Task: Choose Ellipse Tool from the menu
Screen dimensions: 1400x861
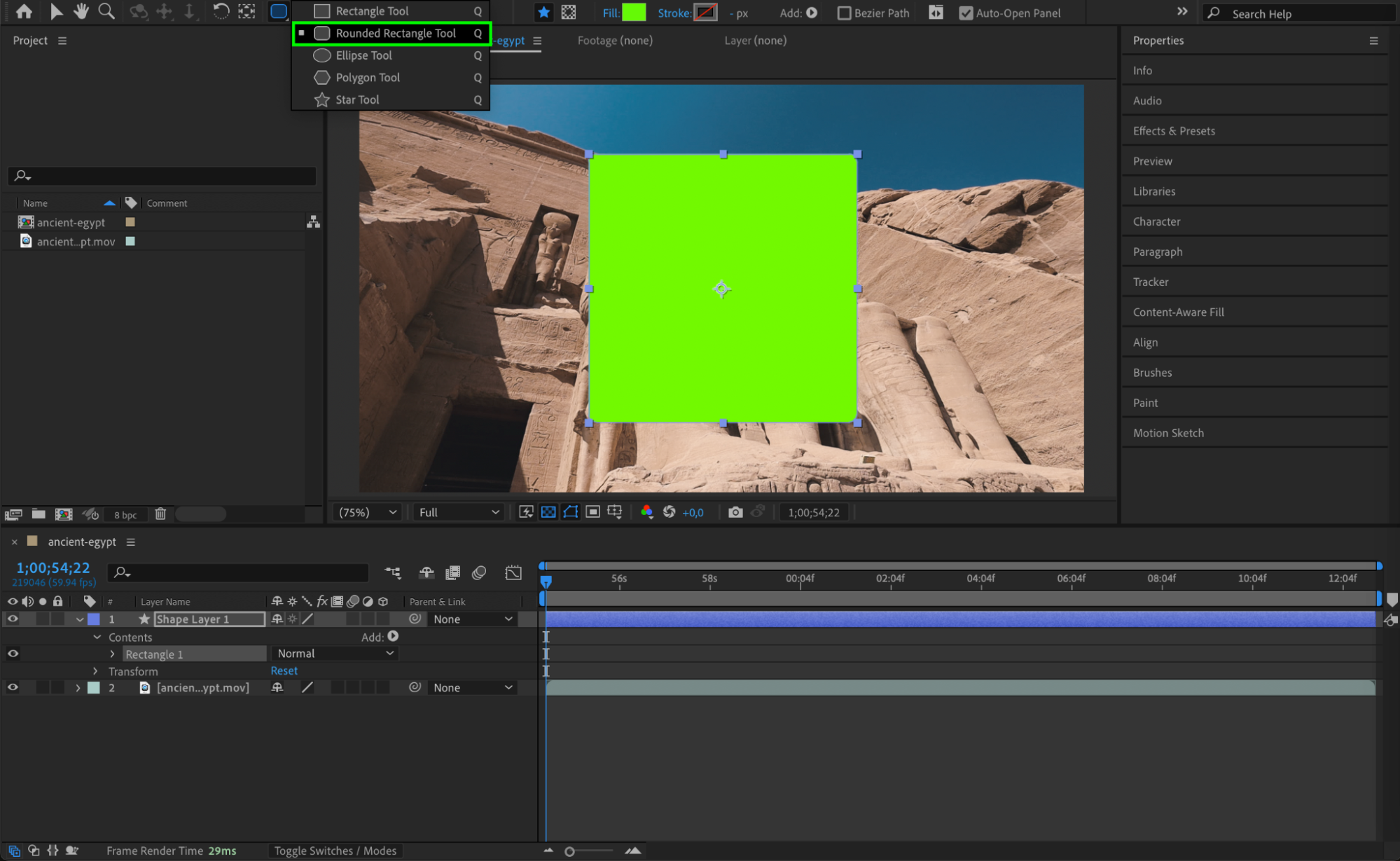Action: pos(363,55)
